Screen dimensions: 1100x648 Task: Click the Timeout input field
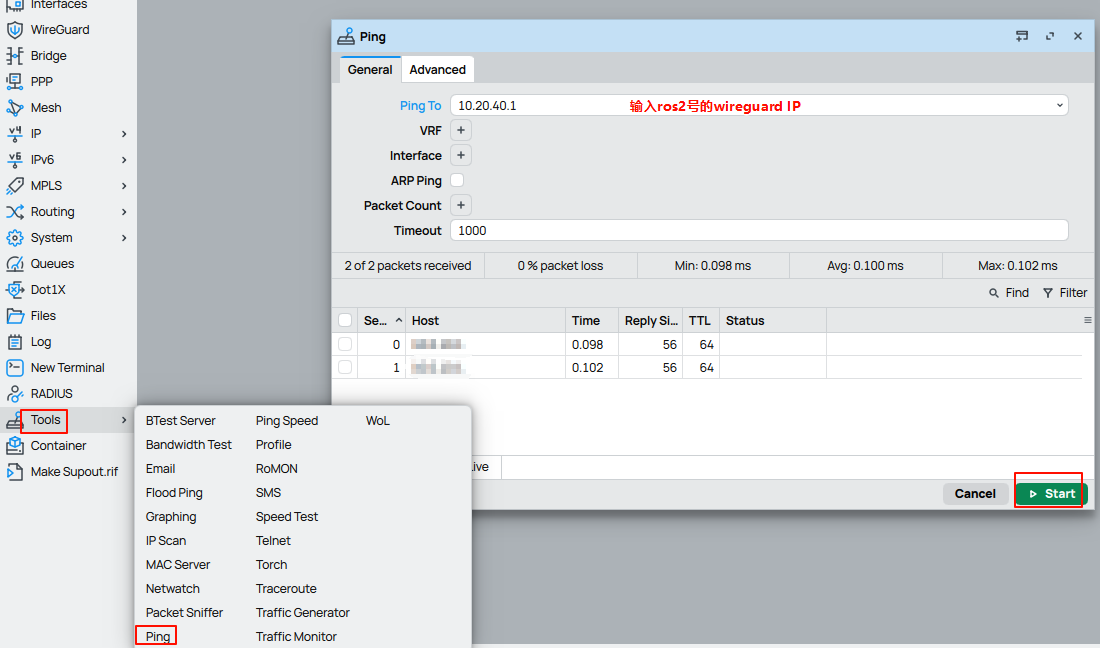tap(758, 230)
